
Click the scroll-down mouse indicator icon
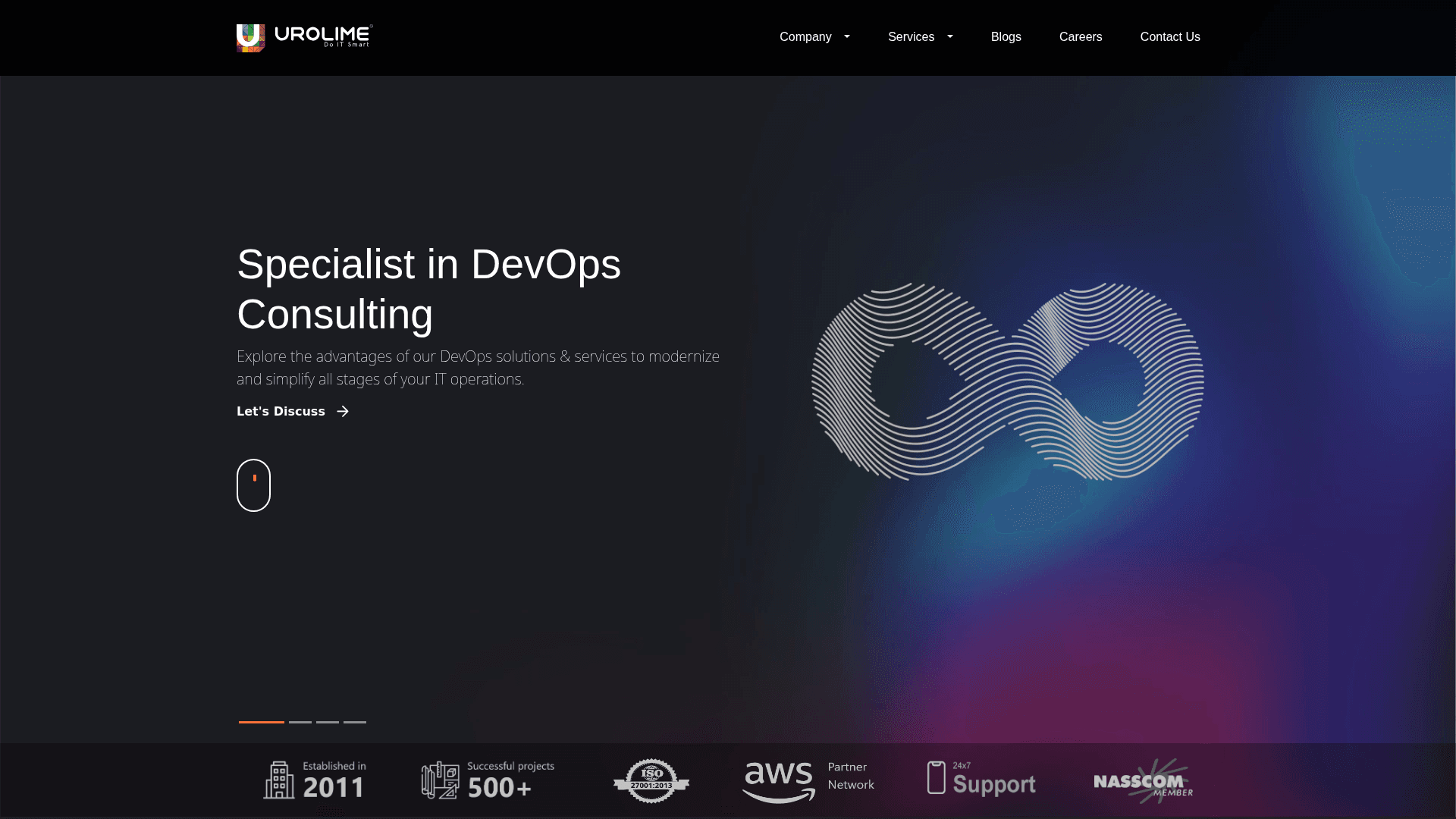tap(253, 485)
